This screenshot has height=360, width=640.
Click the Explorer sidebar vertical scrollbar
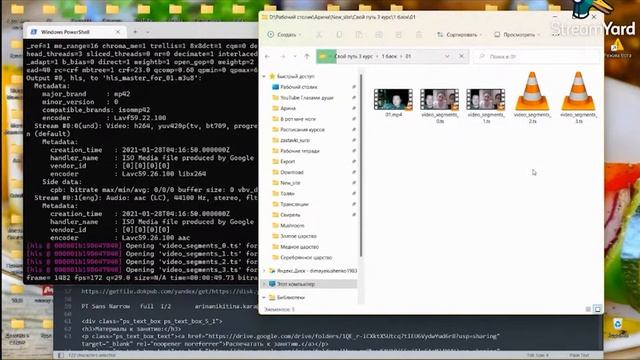pyautogui.click(x=361, y=165)
